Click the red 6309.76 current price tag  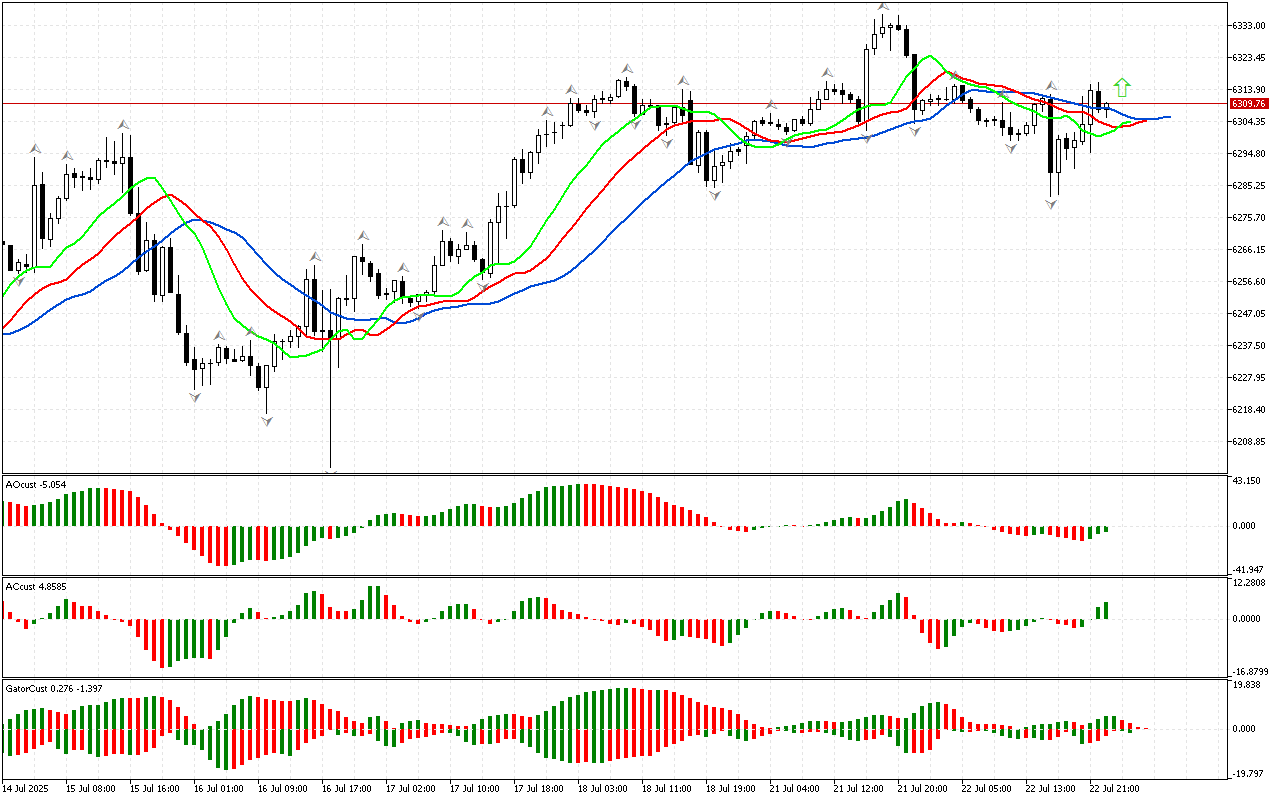pyautogui.click(x=1249, y=103)
